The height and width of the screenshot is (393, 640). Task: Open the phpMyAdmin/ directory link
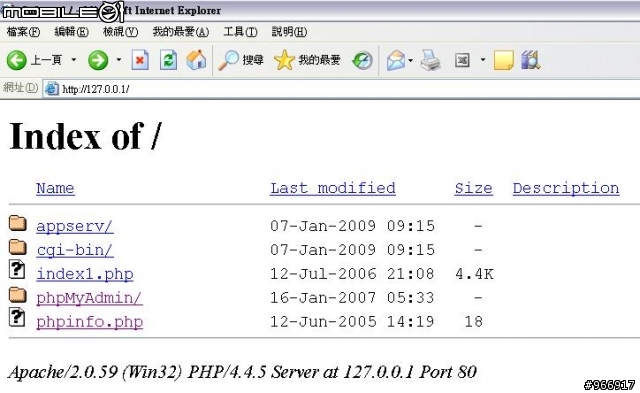(89, 298)
